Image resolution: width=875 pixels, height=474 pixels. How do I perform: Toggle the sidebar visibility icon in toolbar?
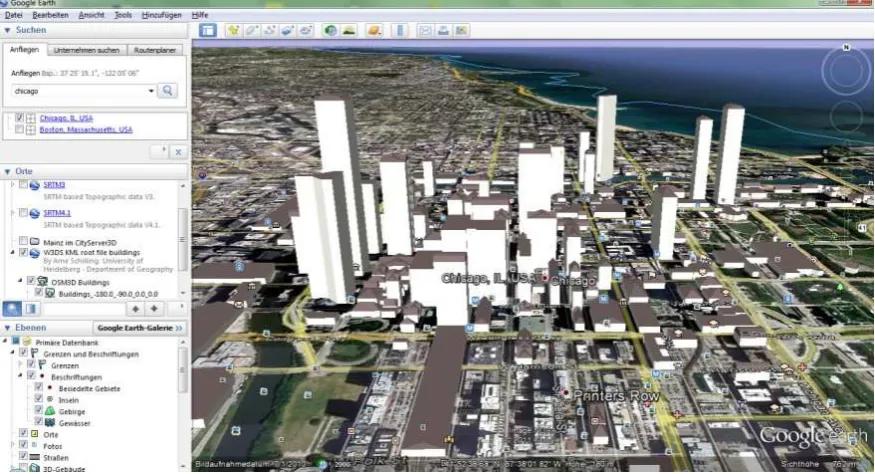pos(208,31)
